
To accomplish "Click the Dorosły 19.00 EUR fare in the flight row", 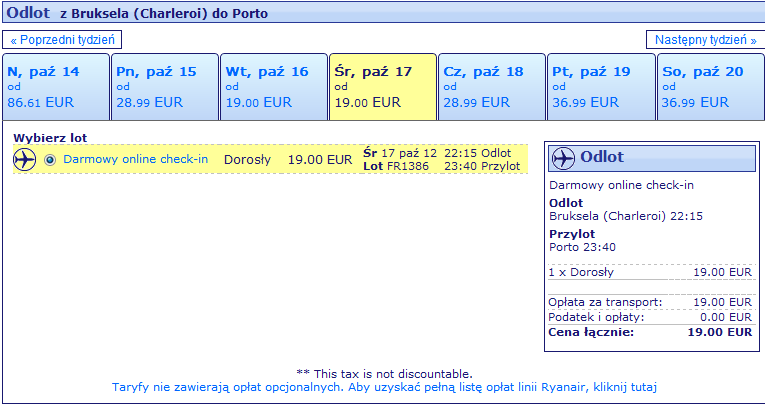I will [288, 160].
